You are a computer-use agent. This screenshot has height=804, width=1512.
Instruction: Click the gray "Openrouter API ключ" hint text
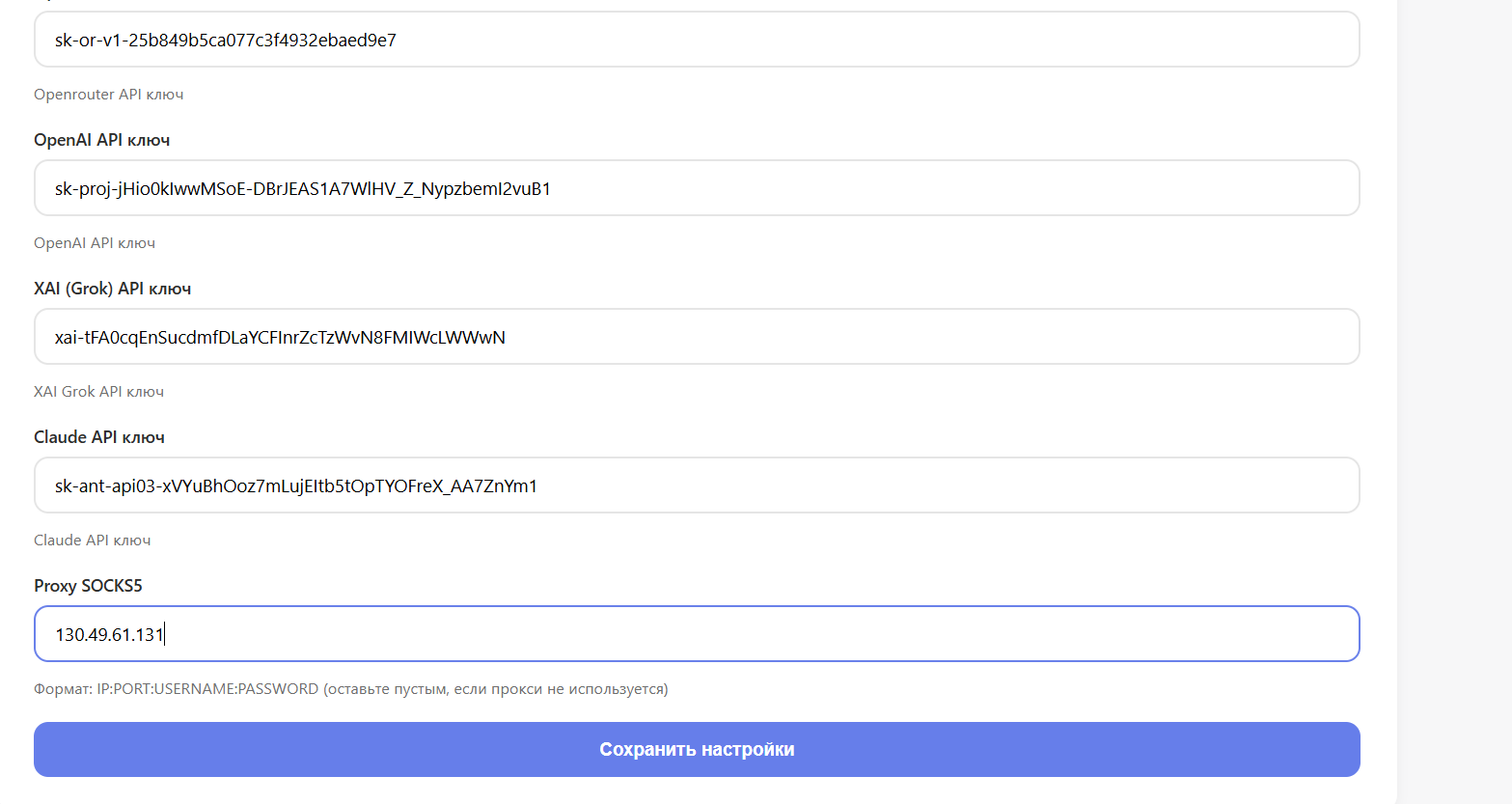click(x=108, y=95)
